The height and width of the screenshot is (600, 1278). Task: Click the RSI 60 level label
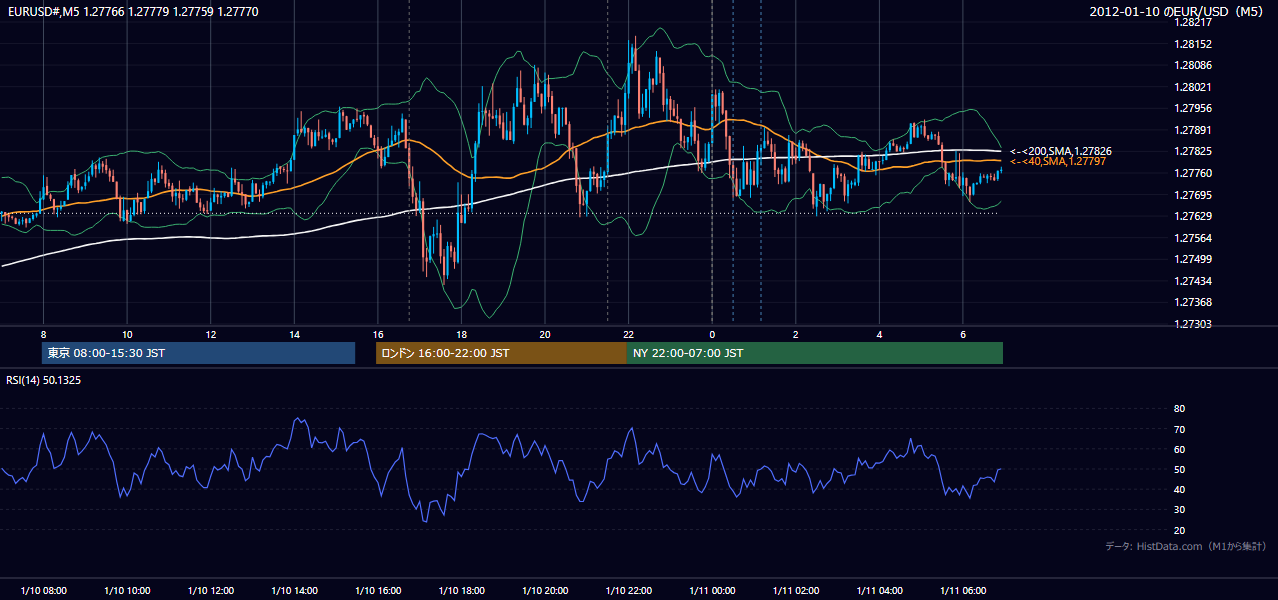pyautogui.click(x=1179, y=449)
